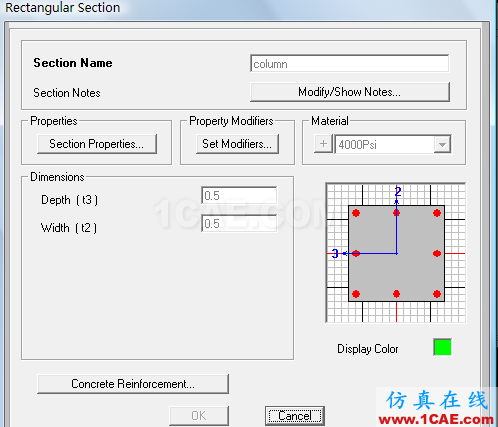The height and width of the screenshot is (427, 498).
Task: Click the plus button beside material list
Action: (323, 144)
